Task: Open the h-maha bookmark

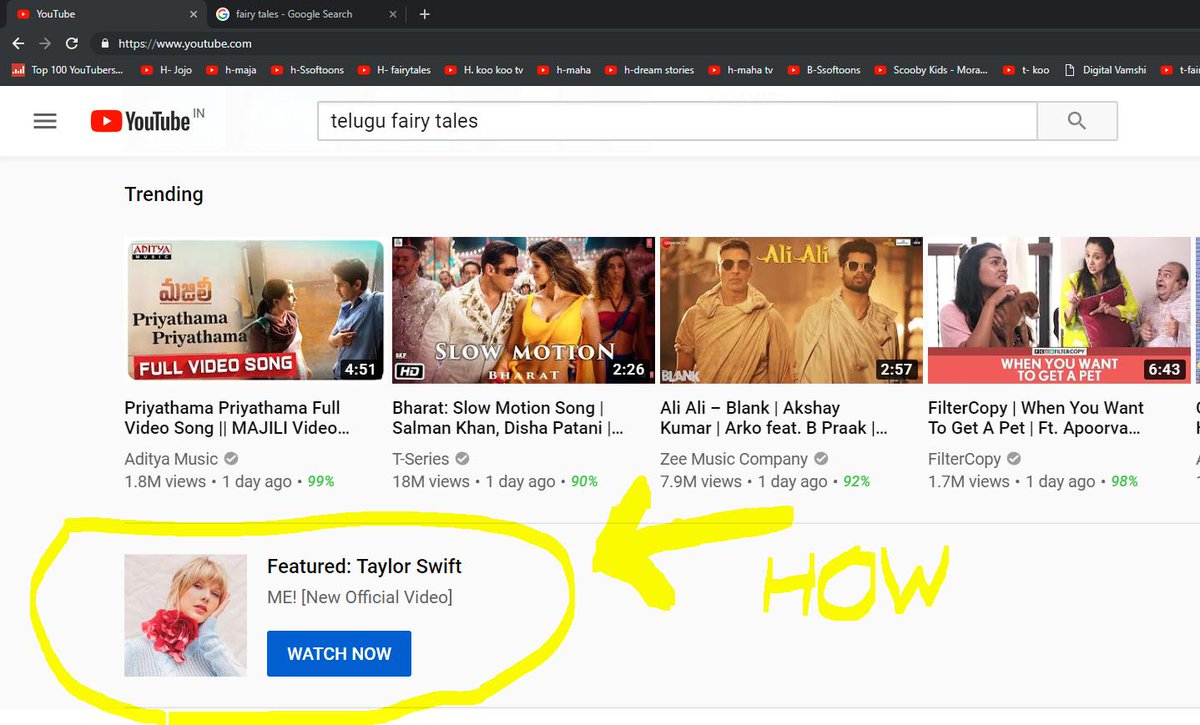Action: pos(564,70)
